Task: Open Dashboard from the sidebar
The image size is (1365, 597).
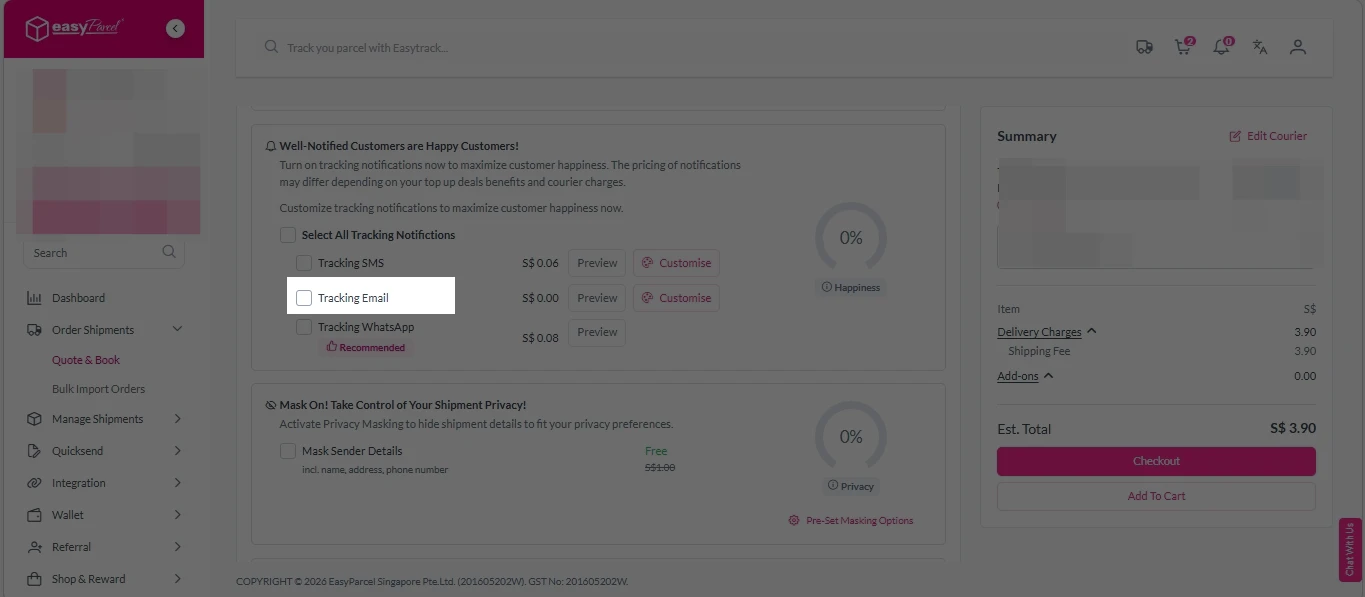Action: [x=78, y=298]
